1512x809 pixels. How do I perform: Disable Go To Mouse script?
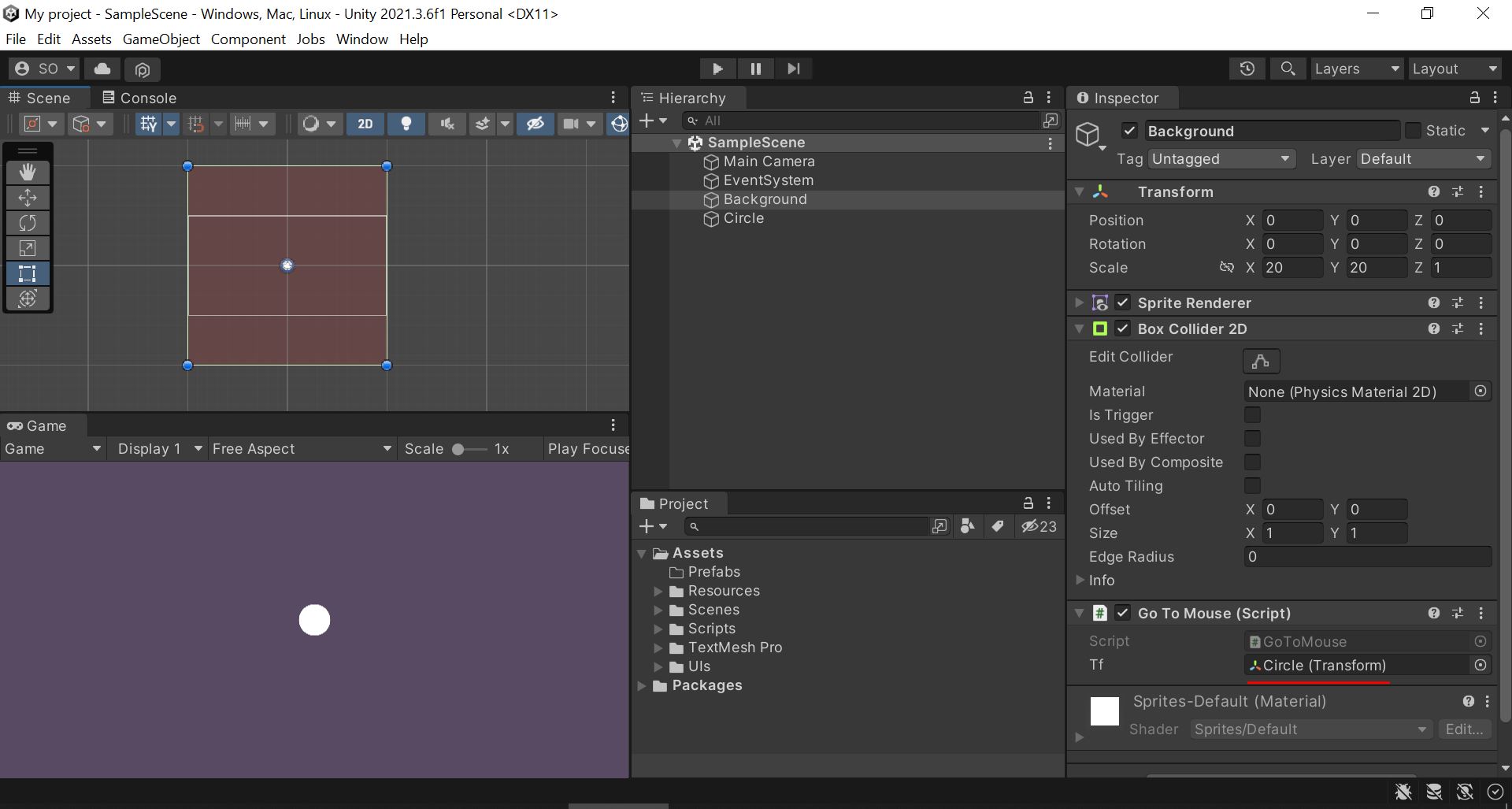[x=1123, y=613]
